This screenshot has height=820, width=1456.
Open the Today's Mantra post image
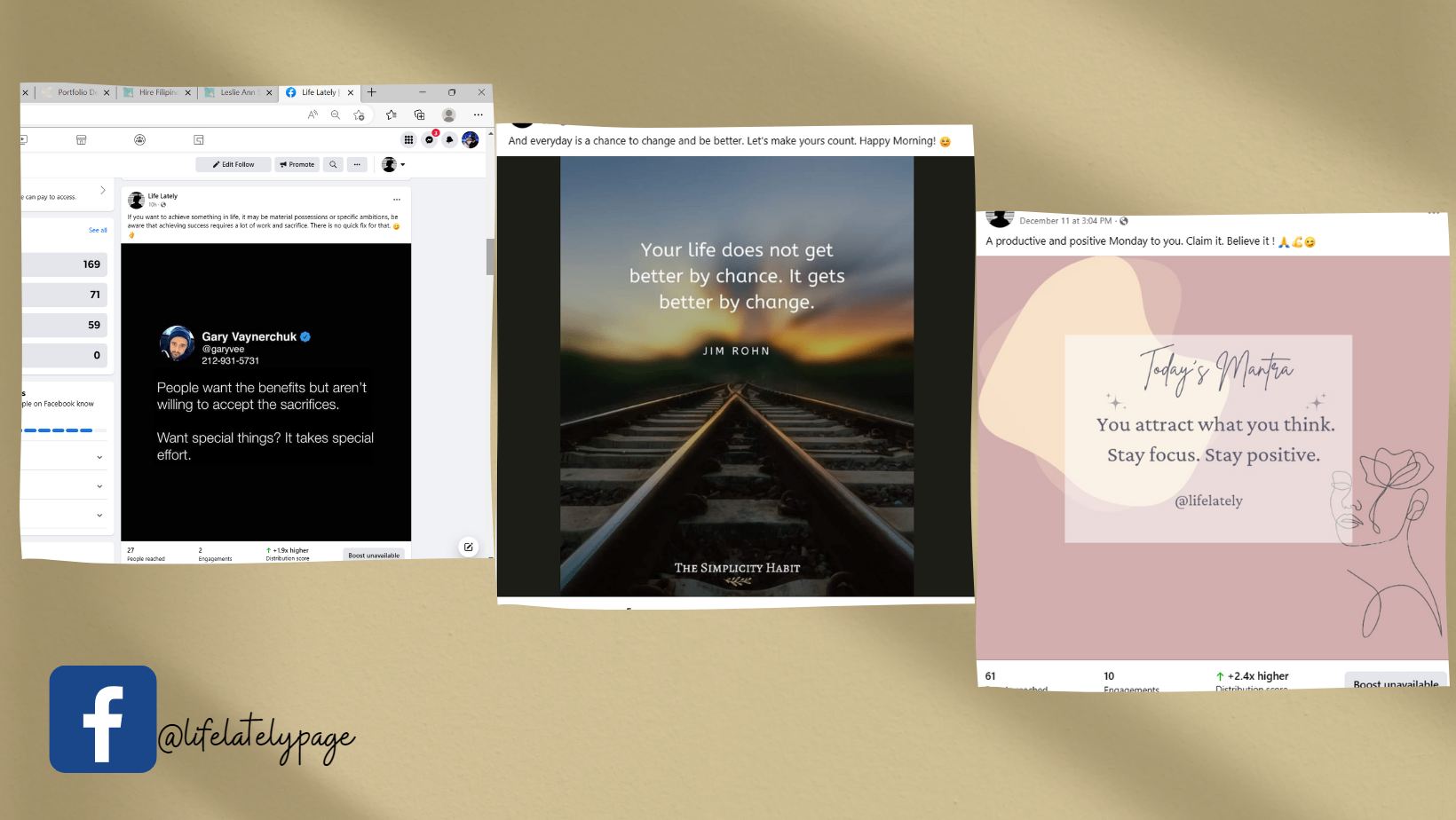pos(1213,457)
